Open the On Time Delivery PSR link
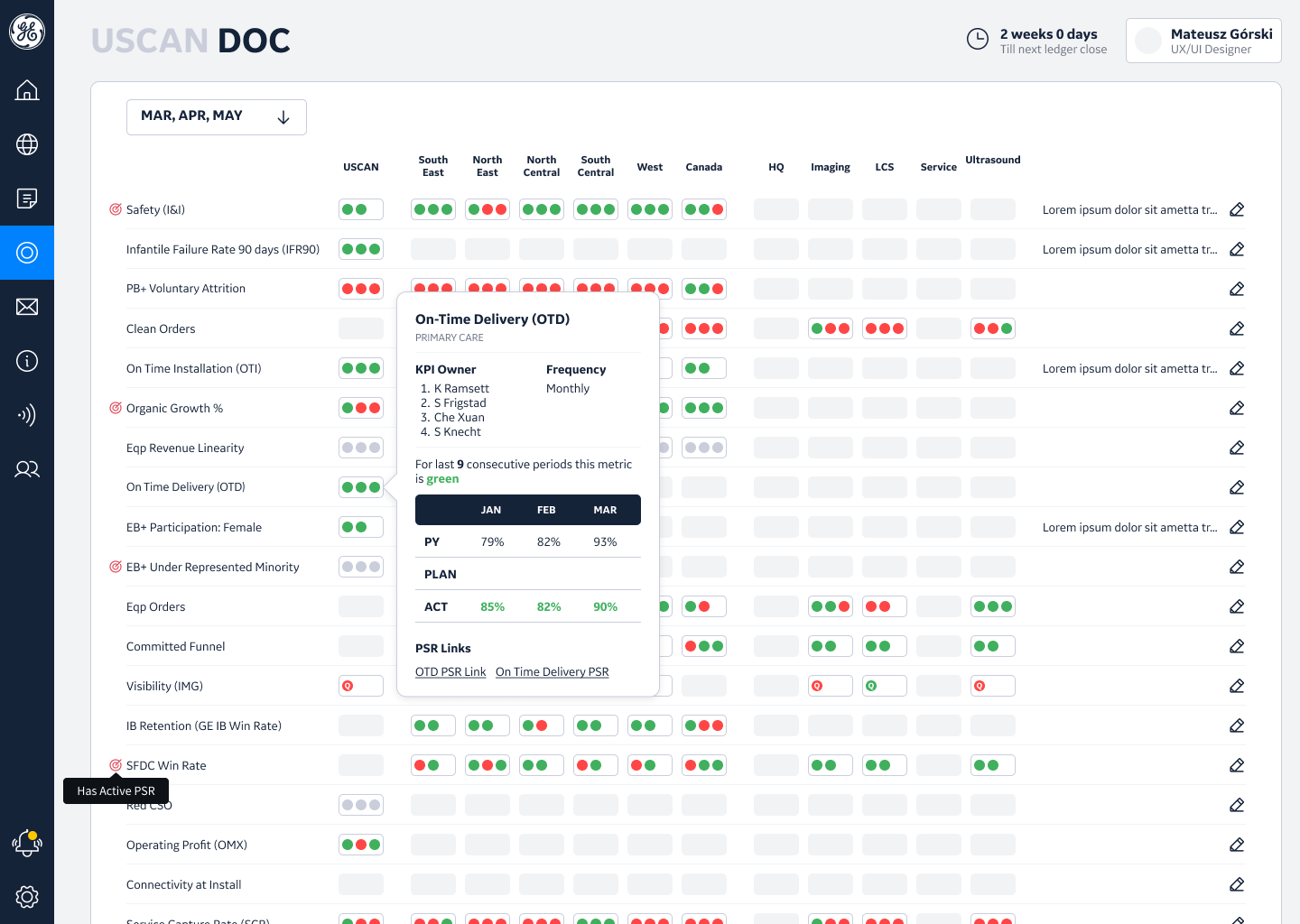1300x924 pixels. point(552,672)
